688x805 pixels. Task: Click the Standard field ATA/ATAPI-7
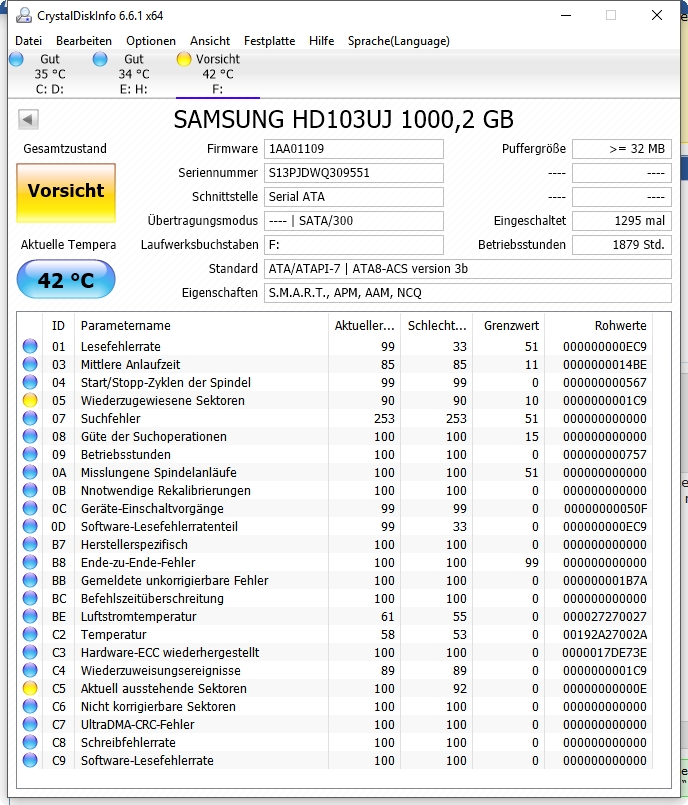pyautogui.click(x=468, y=269)
